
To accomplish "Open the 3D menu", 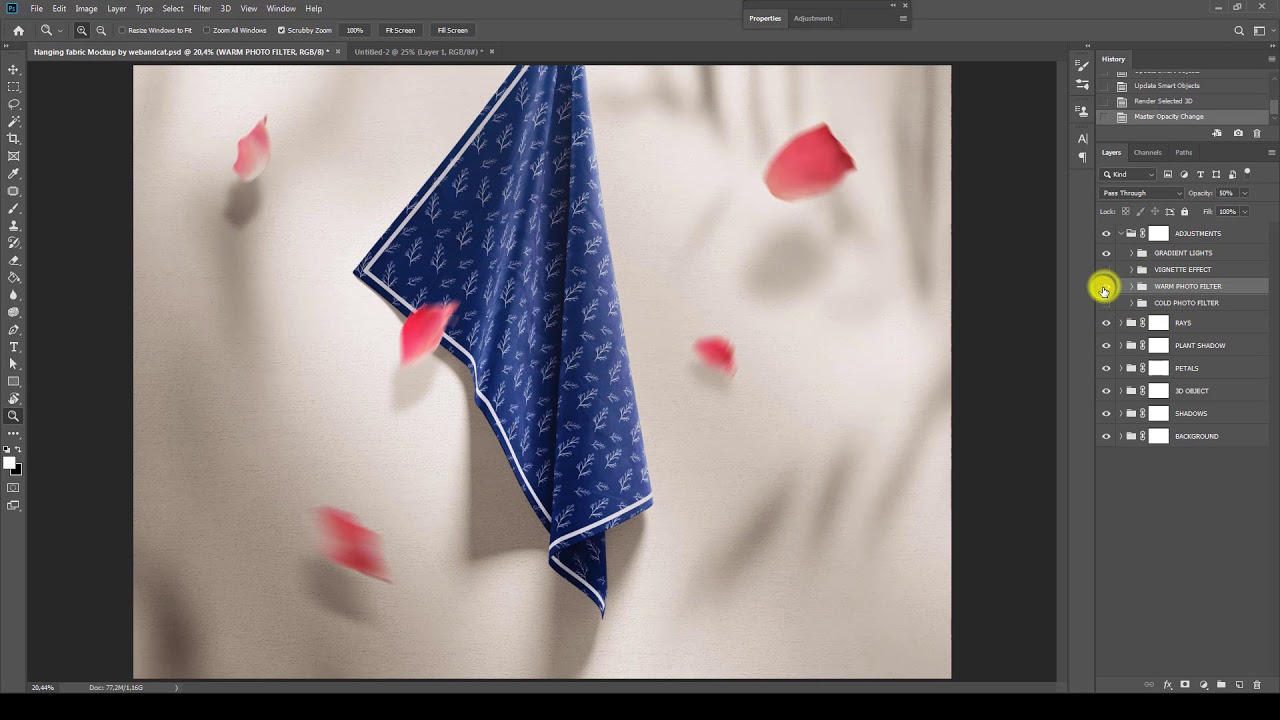I will click(225, 8).
